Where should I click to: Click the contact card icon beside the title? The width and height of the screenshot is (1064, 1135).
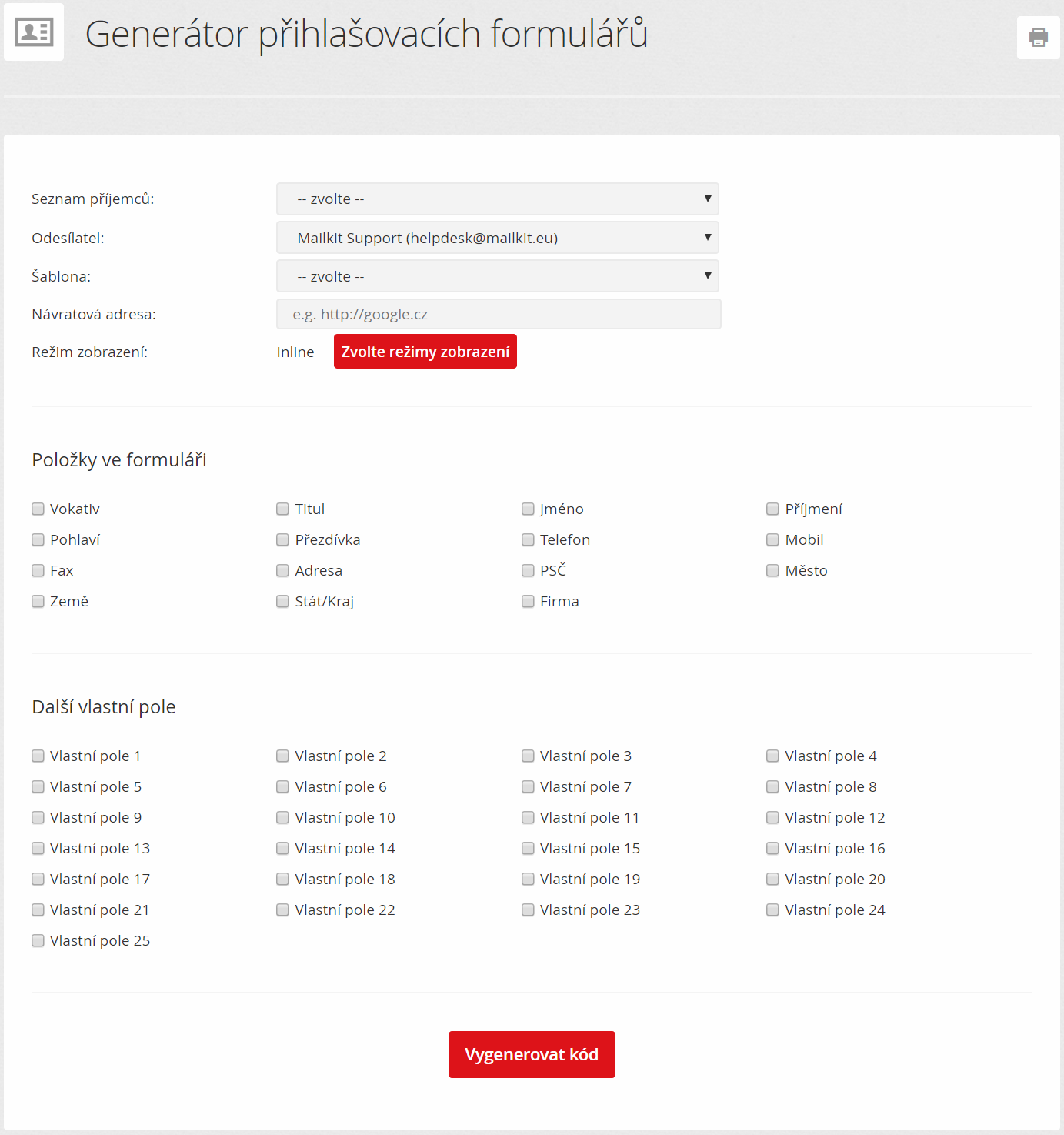coord(34,32)
